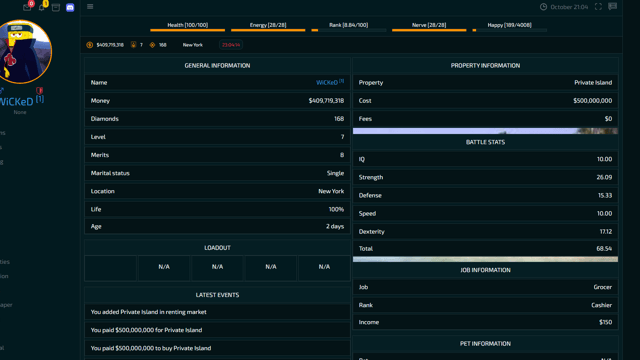Click the Money $409,719,318 row
This screenshot has height=360, width=640.
[x=217, y=100]
